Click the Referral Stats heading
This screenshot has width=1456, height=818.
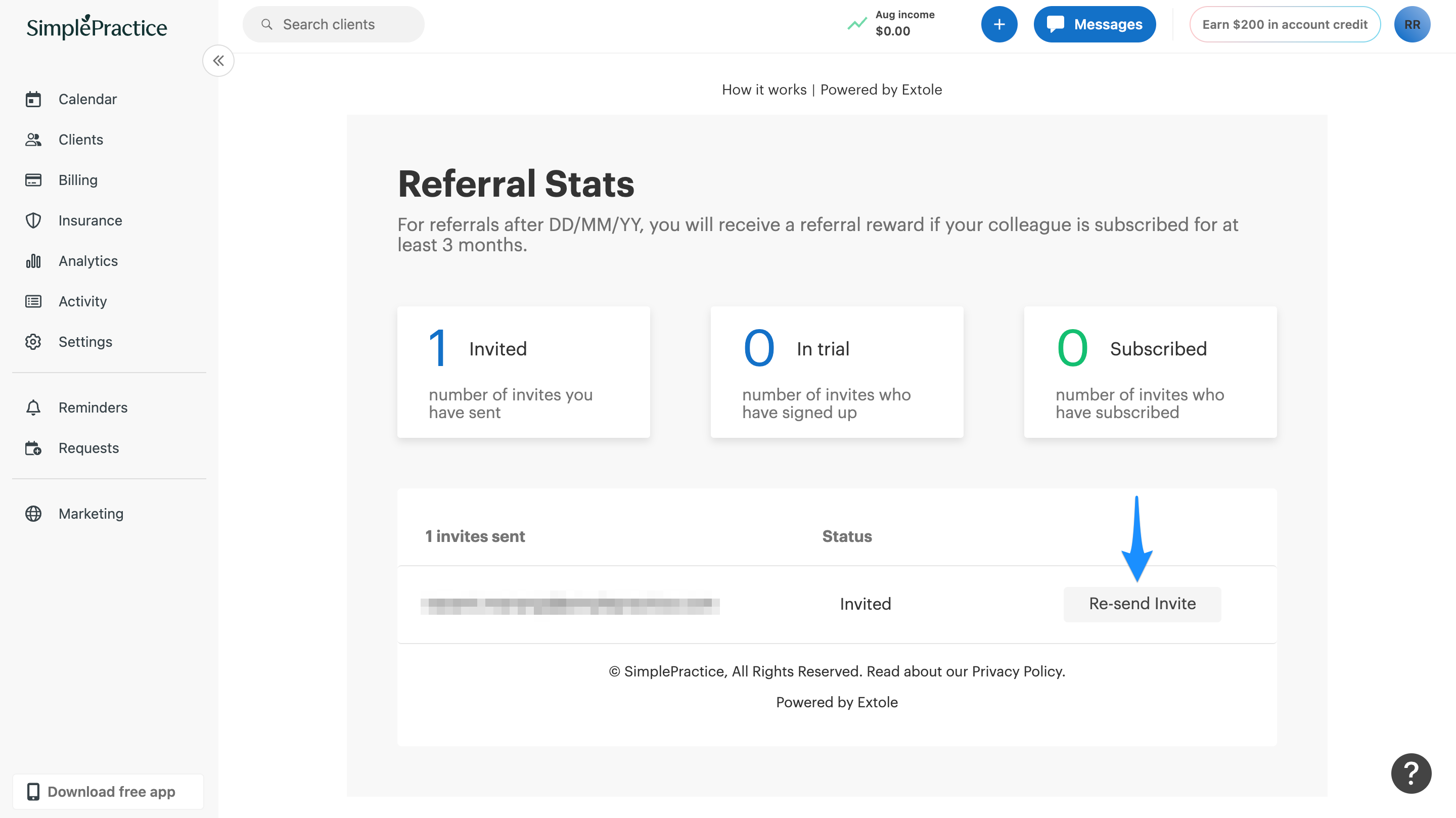pyautogui.click(x=516, y=184)
